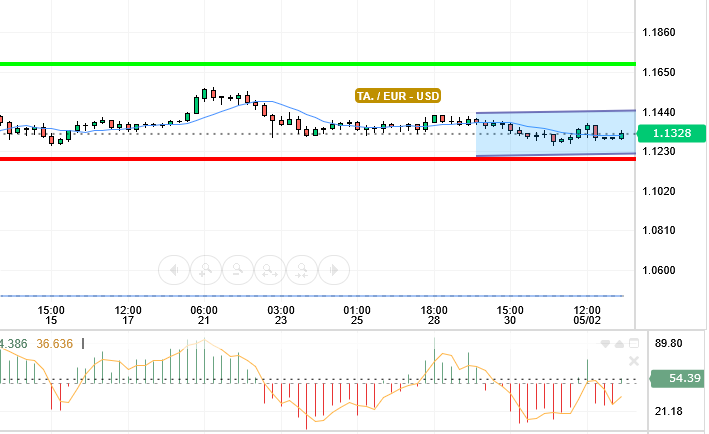The image size is (709, 434).
Task: Maximize the indicator pane
Action: tap(634, 344)
